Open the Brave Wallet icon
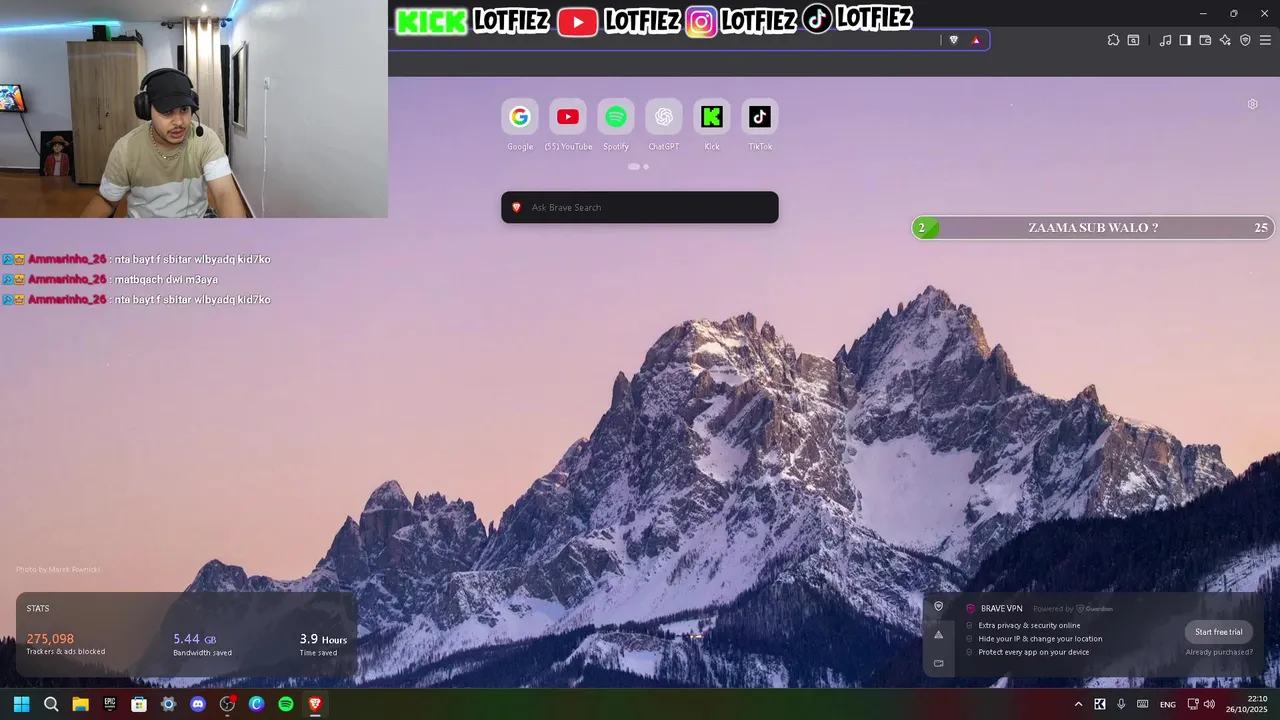The width and height of the screenshot is (1280, 720). 1205,40
